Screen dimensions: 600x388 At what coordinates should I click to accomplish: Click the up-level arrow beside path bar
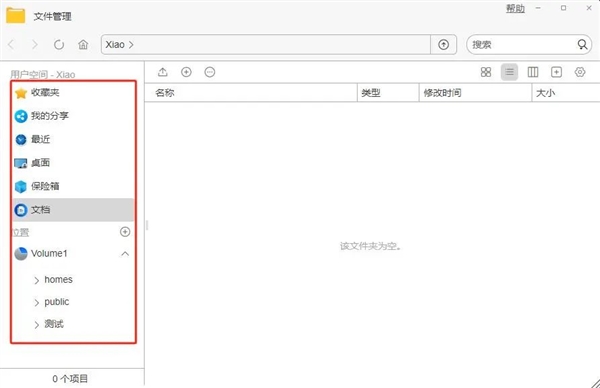pyautogui.click(x=443, y=45)
